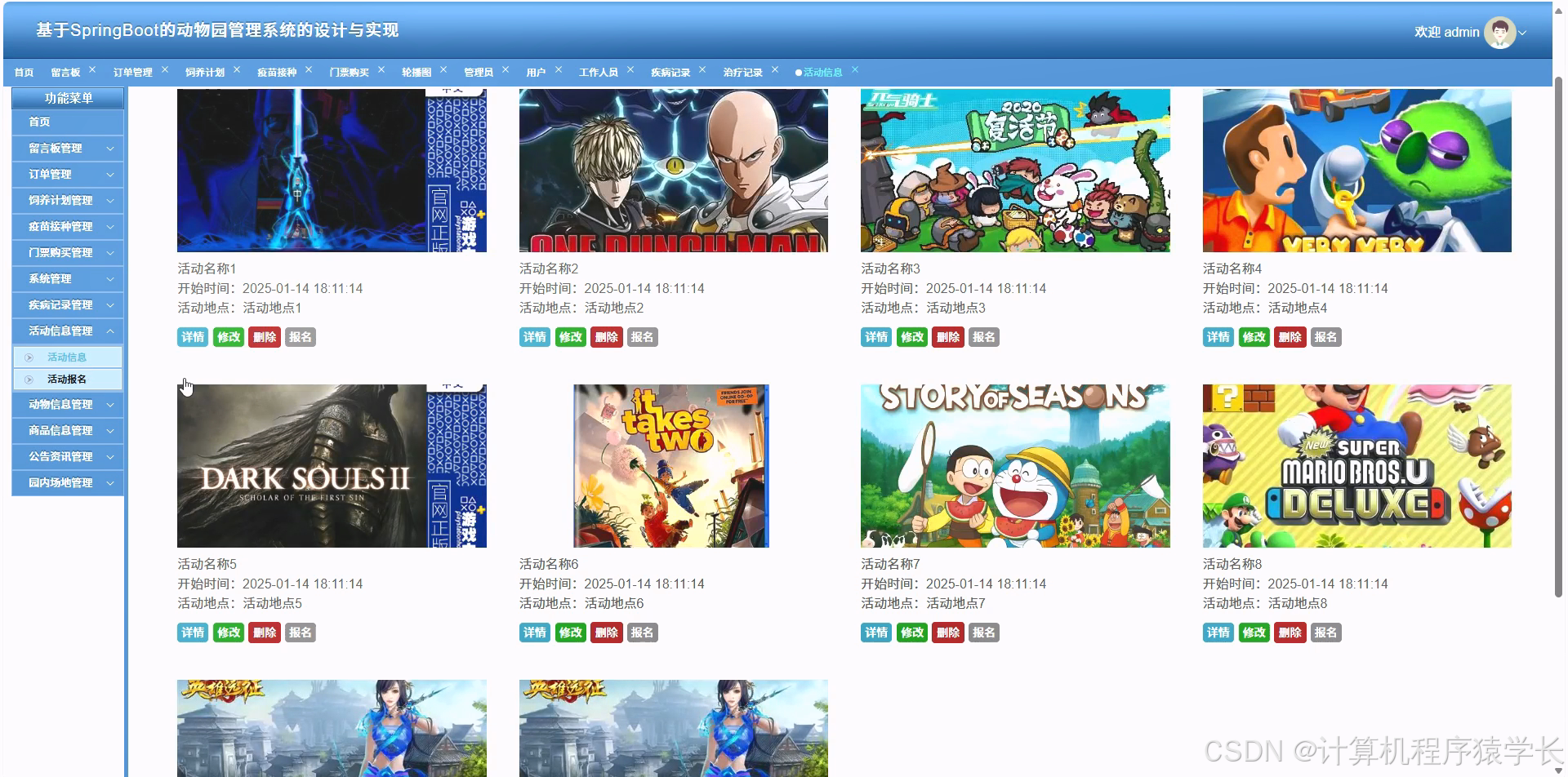Close the 疫苗接种 tab

coord(309,69)
